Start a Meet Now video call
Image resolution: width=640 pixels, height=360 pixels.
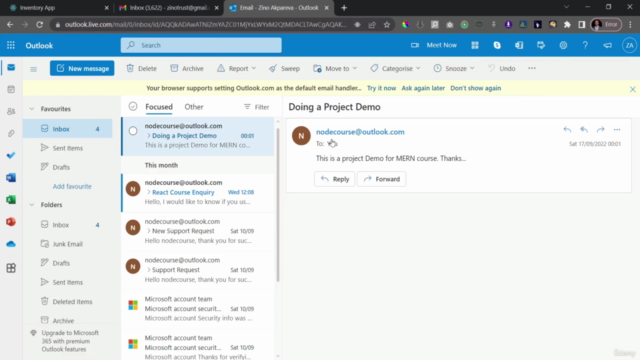coord(434,45)
